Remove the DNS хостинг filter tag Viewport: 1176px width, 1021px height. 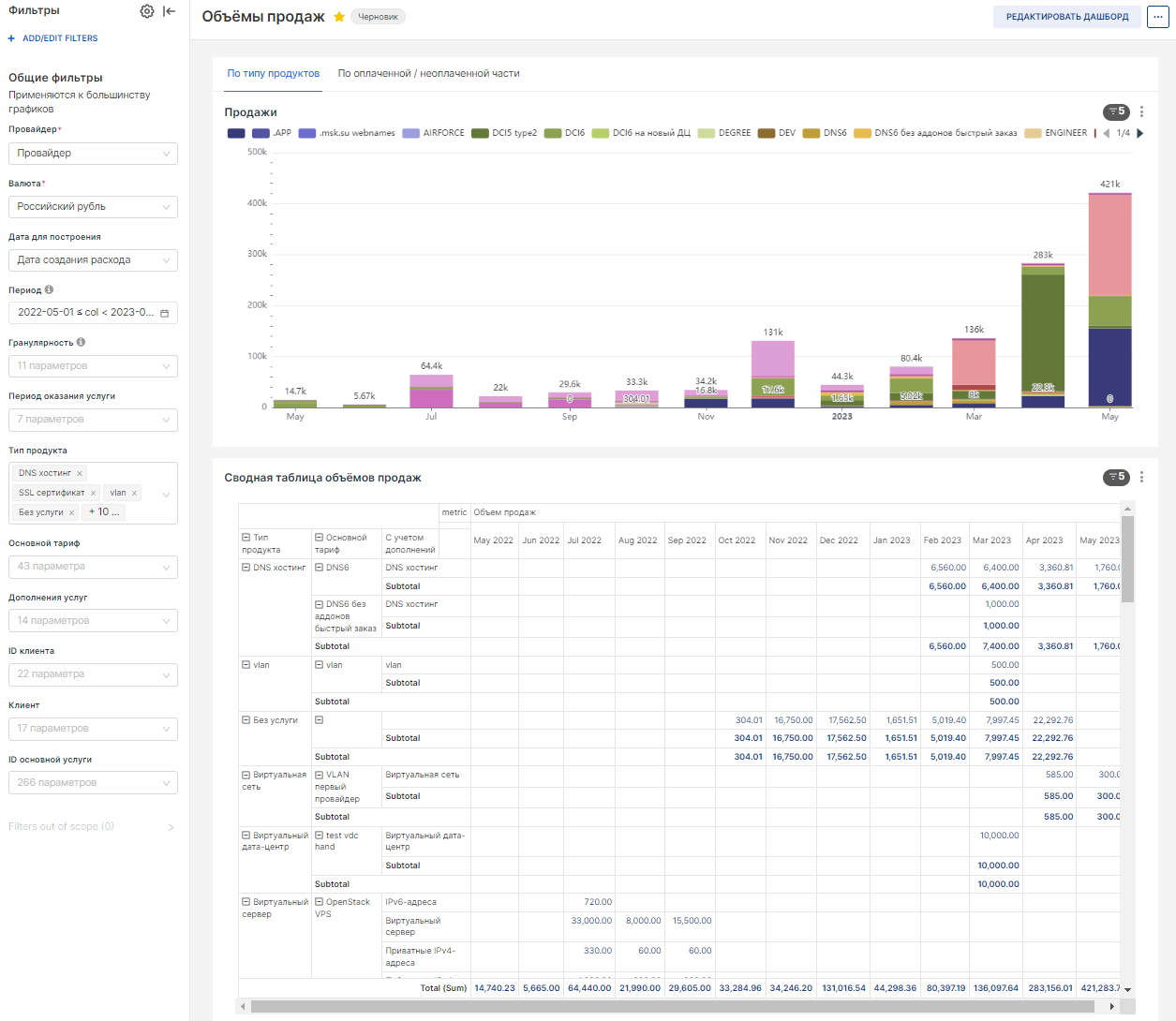pyautogui.click(x=80, y=474)
